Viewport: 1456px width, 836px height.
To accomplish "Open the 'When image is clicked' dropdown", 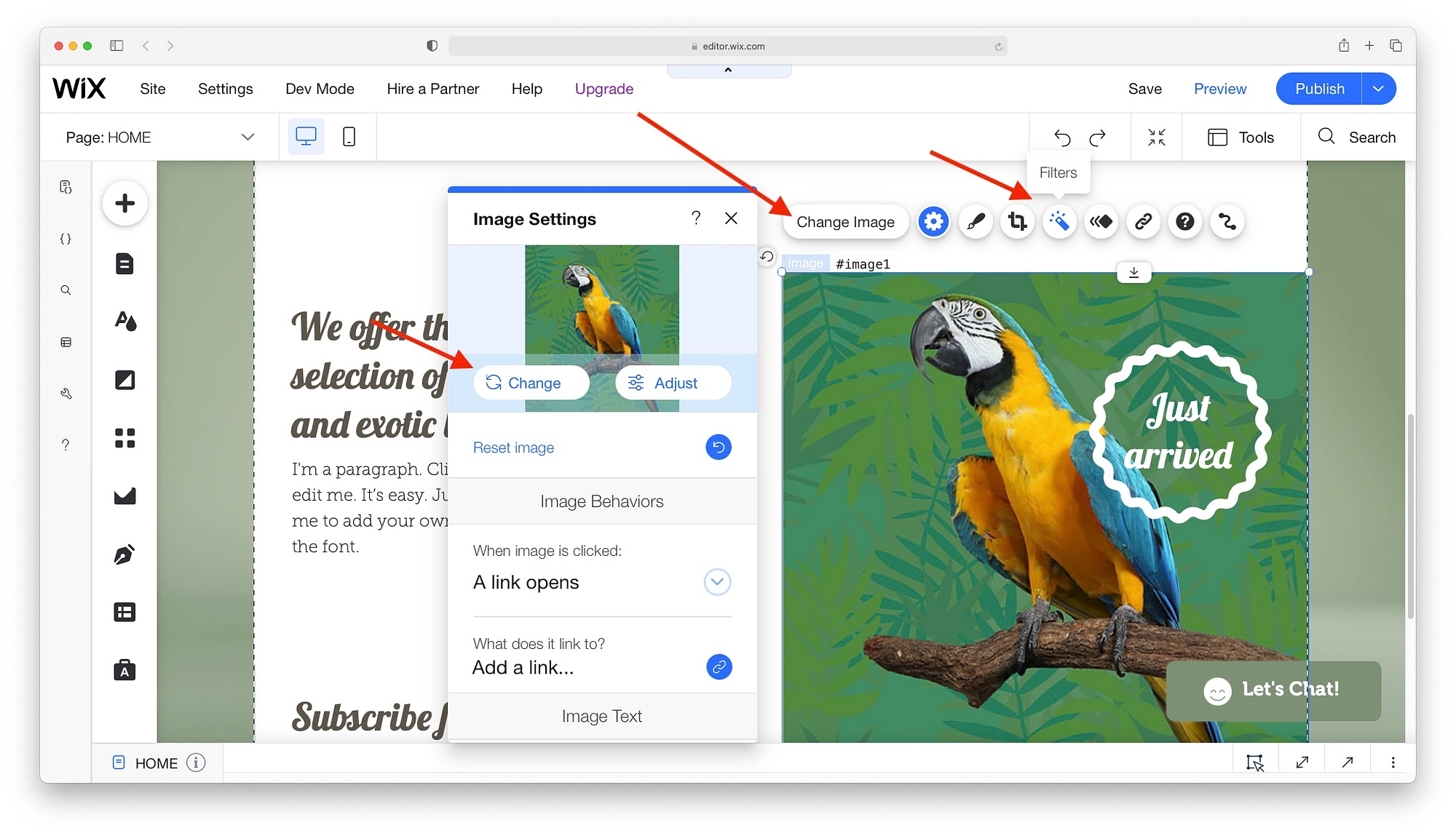I will [717, 582].
